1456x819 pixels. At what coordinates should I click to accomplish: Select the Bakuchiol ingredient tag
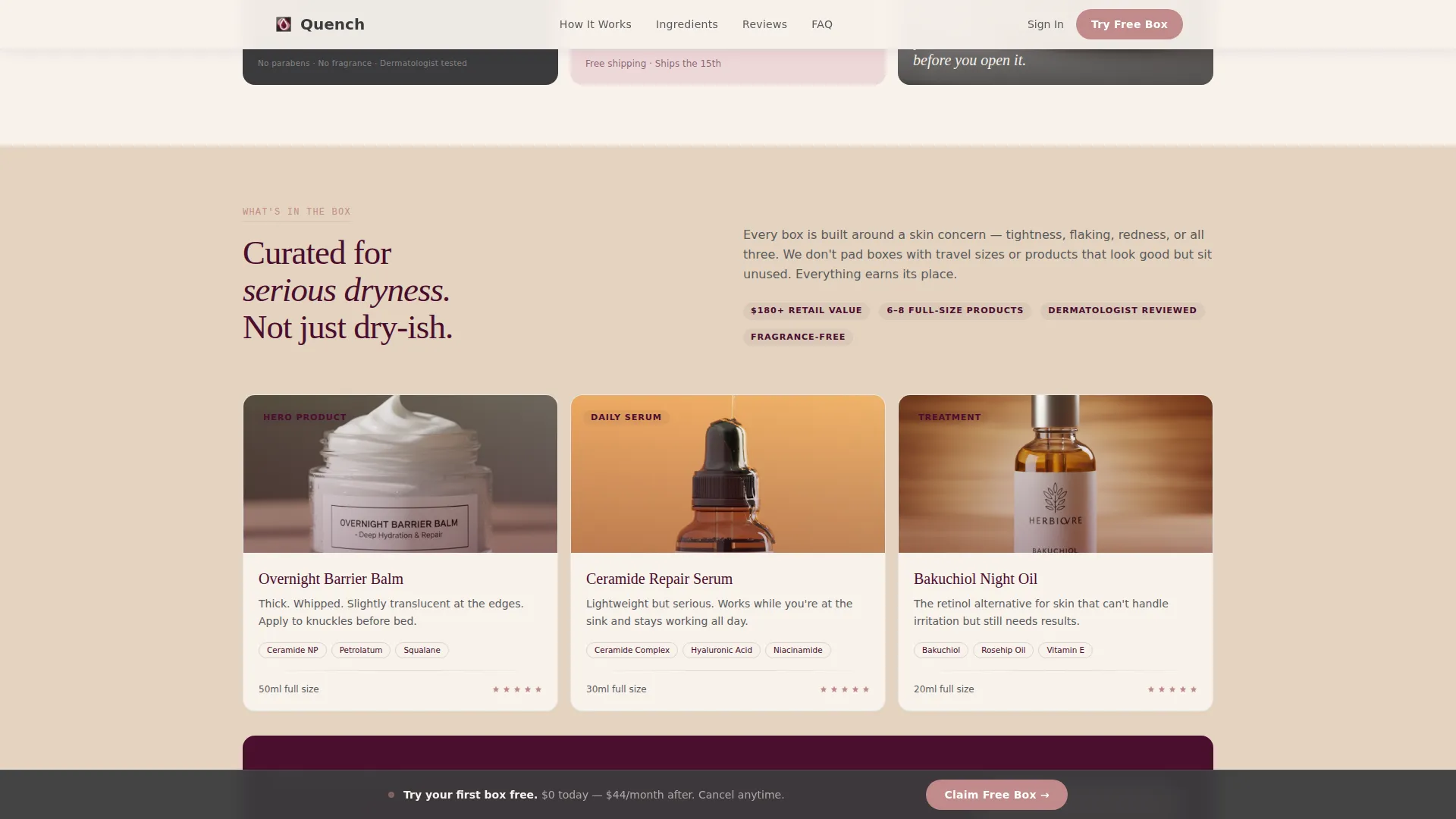[941, 650]
